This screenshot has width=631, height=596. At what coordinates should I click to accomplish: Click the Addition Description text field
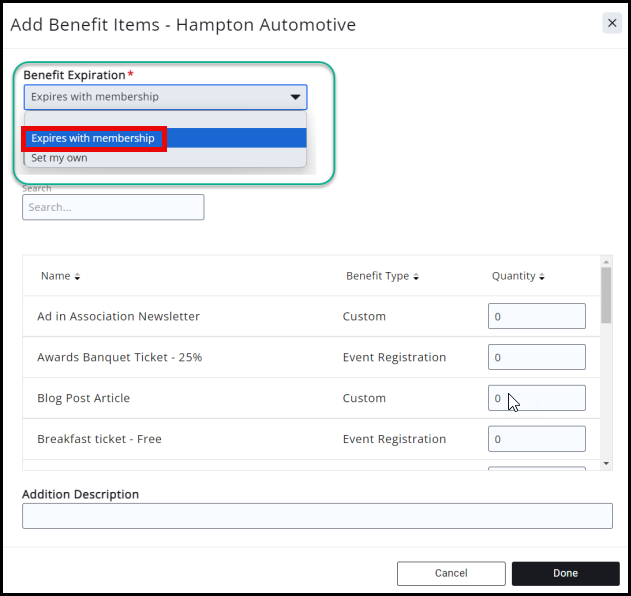[x=317, y=516]
